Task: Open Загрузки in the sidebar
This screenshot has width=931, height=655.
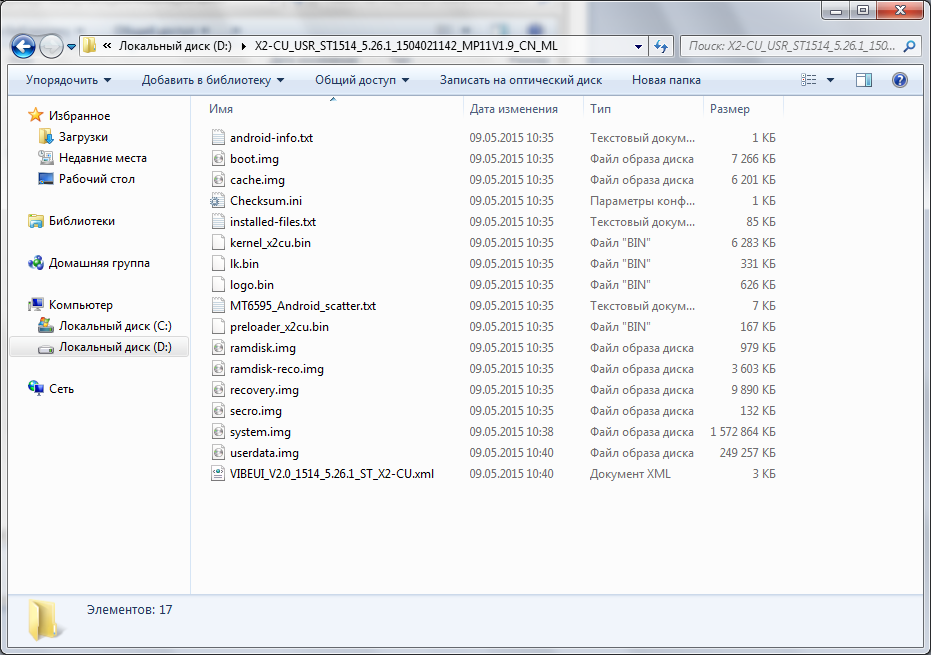Action: click(83, 137)
